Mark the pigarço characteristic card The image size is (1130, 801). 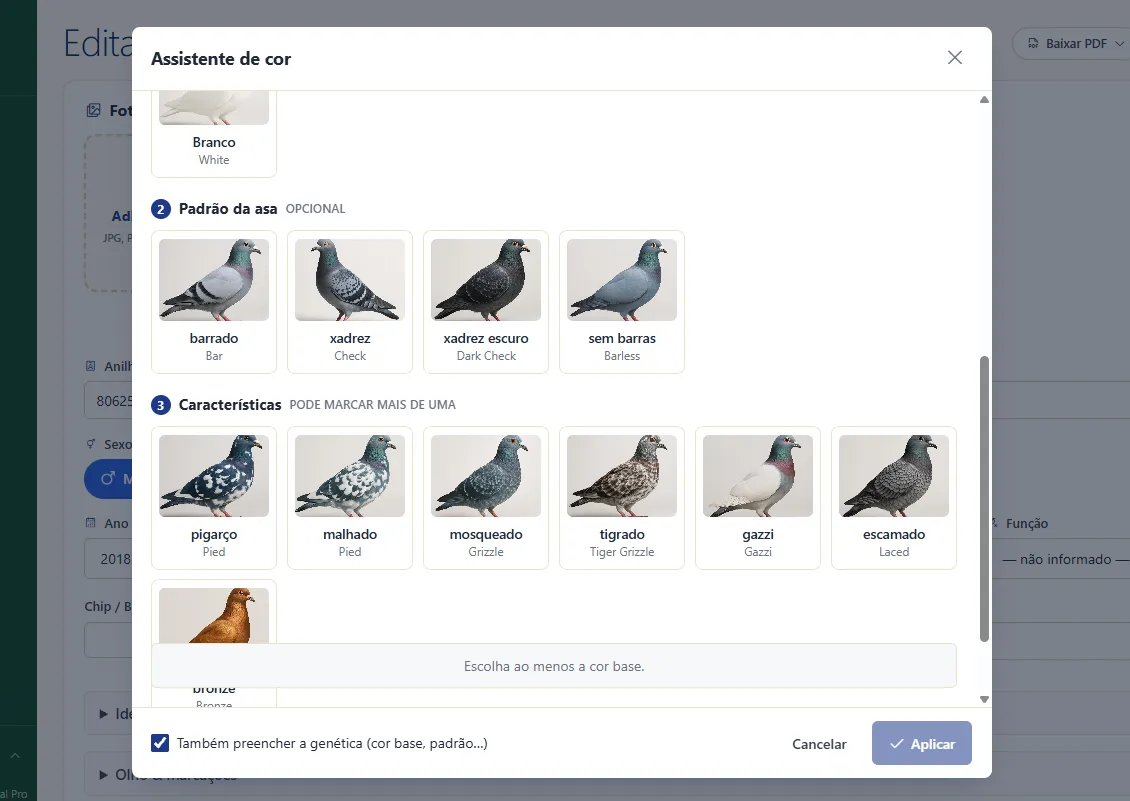pyautogui.click(x=214, y=498)
